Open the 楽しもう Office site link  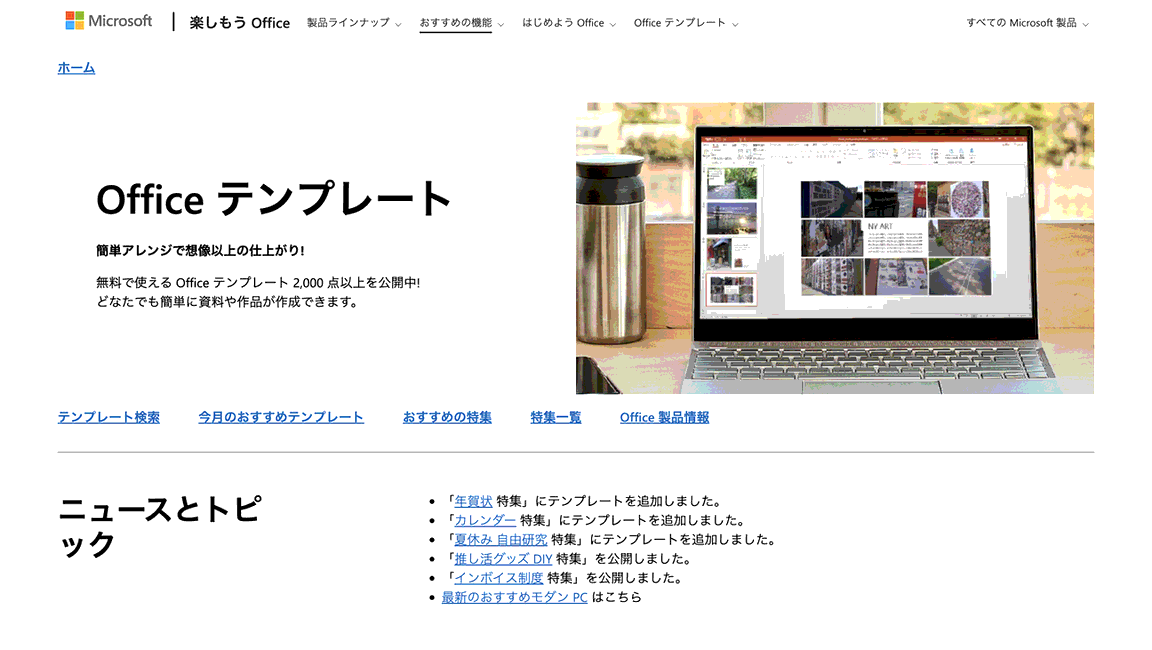pyautogui.click(x=240, y=23)
